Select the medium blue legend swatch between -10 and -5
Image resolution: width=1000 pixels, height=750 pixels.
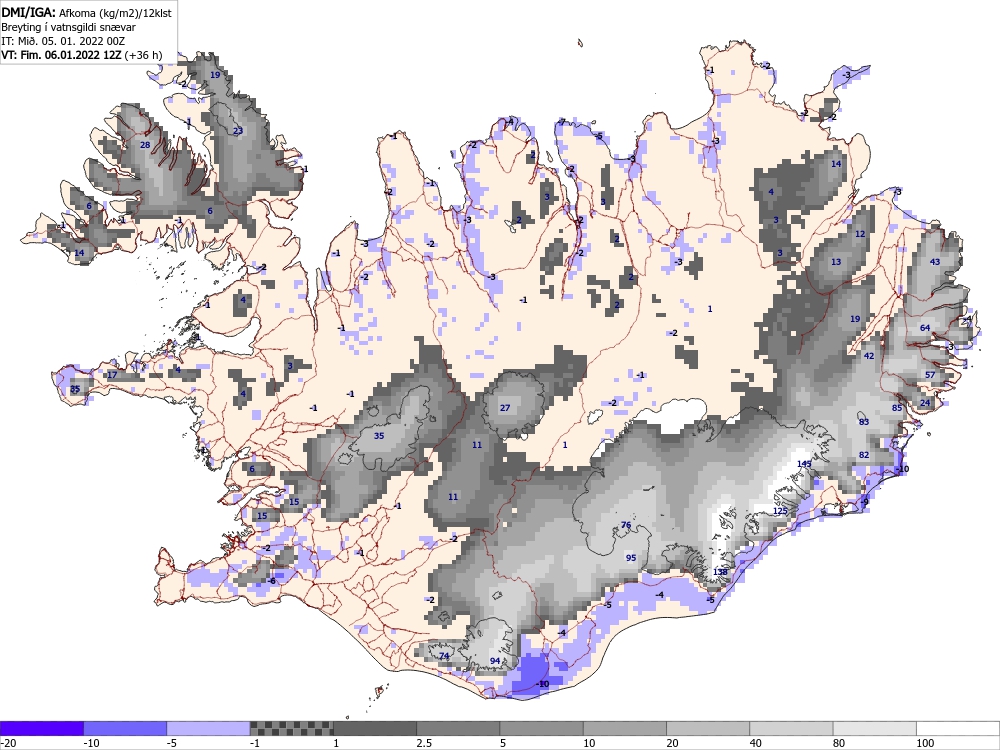click(125, 728)
